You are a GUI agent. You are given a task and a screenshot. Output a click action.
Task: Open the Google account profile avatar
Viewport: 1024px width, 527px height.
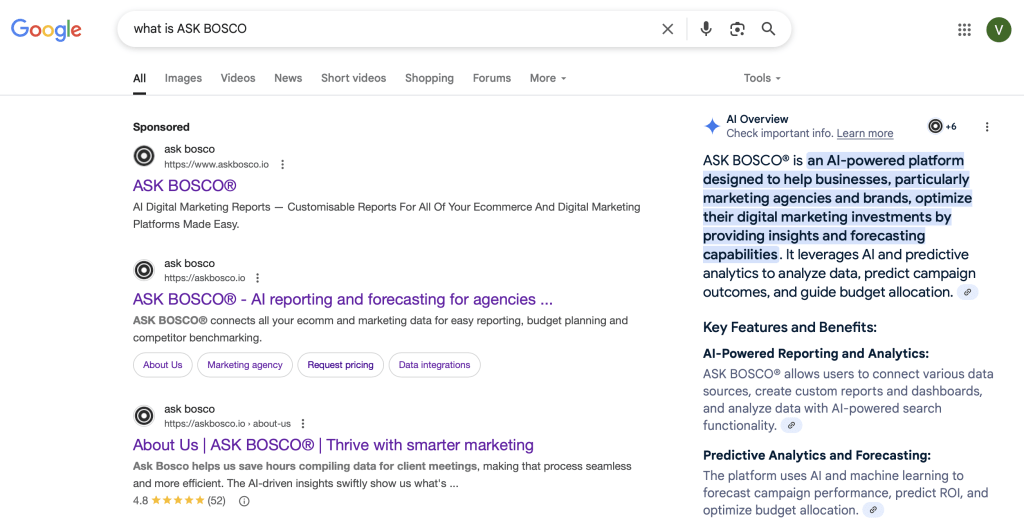coord(998,30)
